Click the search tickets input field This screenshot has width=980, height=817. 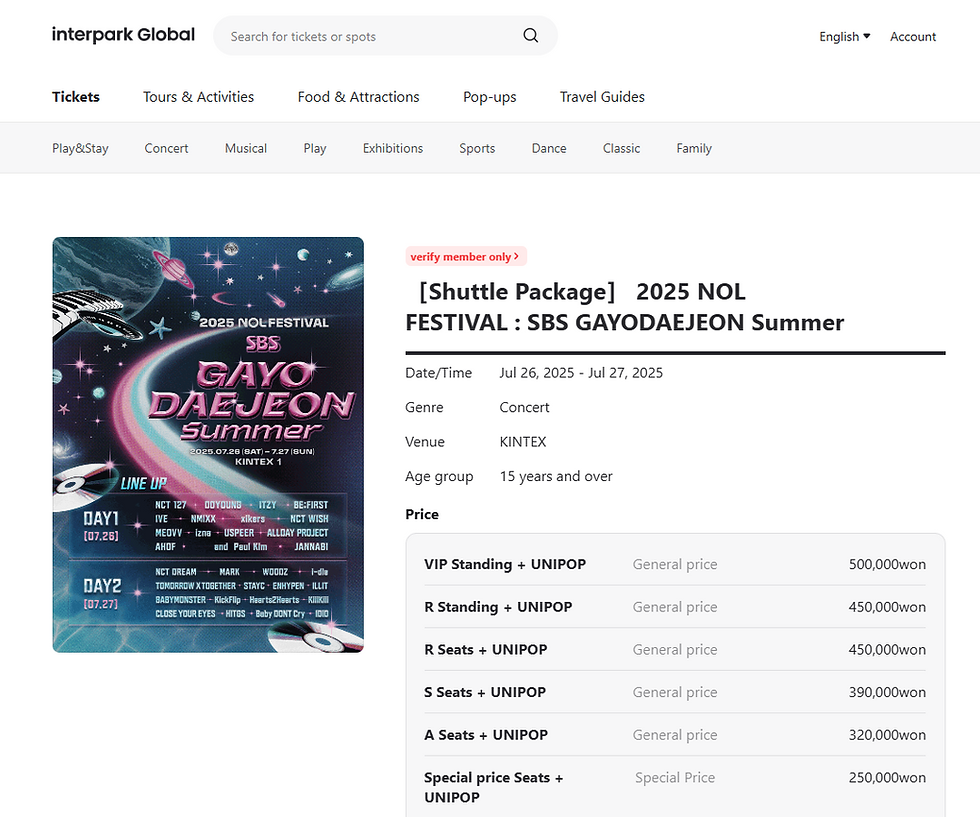(x=385, y=36)
